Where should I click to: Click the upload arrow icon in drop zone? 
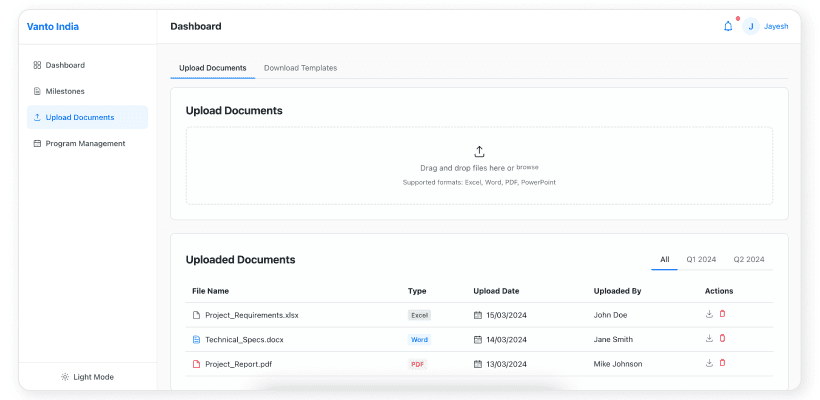click(479, 152)
